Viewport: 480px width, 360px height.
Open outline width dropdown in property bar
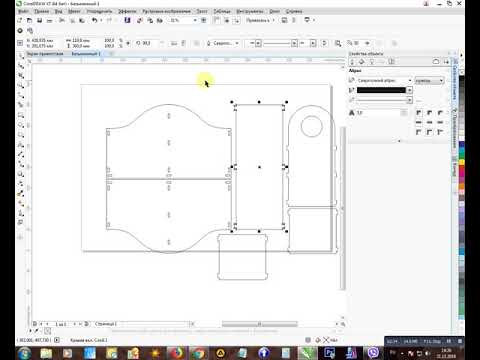click(x=237, y=43)
